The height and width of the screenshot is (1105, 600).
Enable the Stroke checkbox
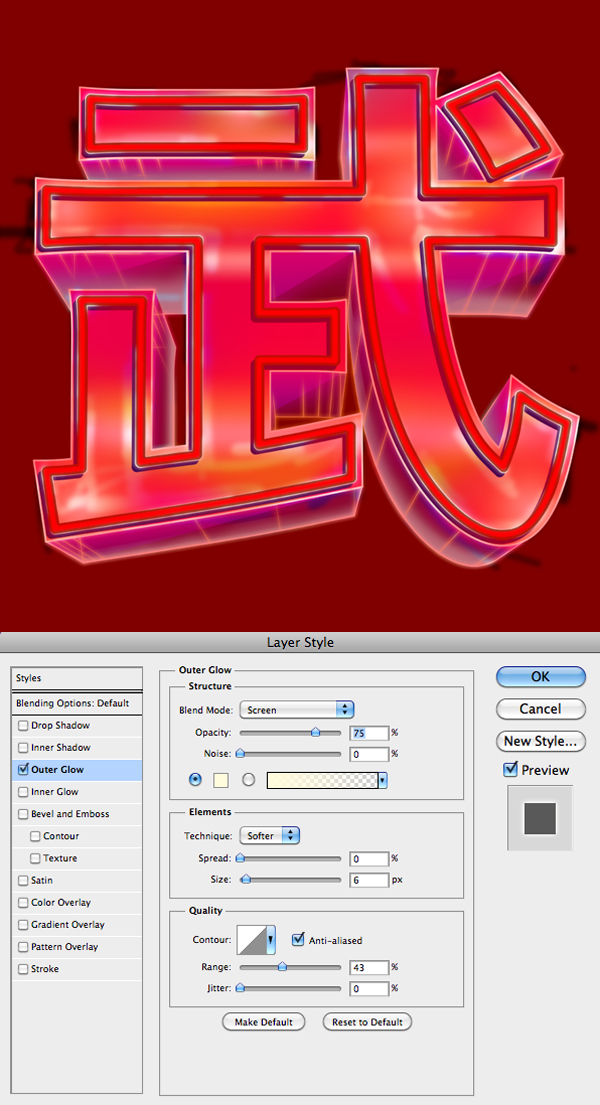click(24, 969)
